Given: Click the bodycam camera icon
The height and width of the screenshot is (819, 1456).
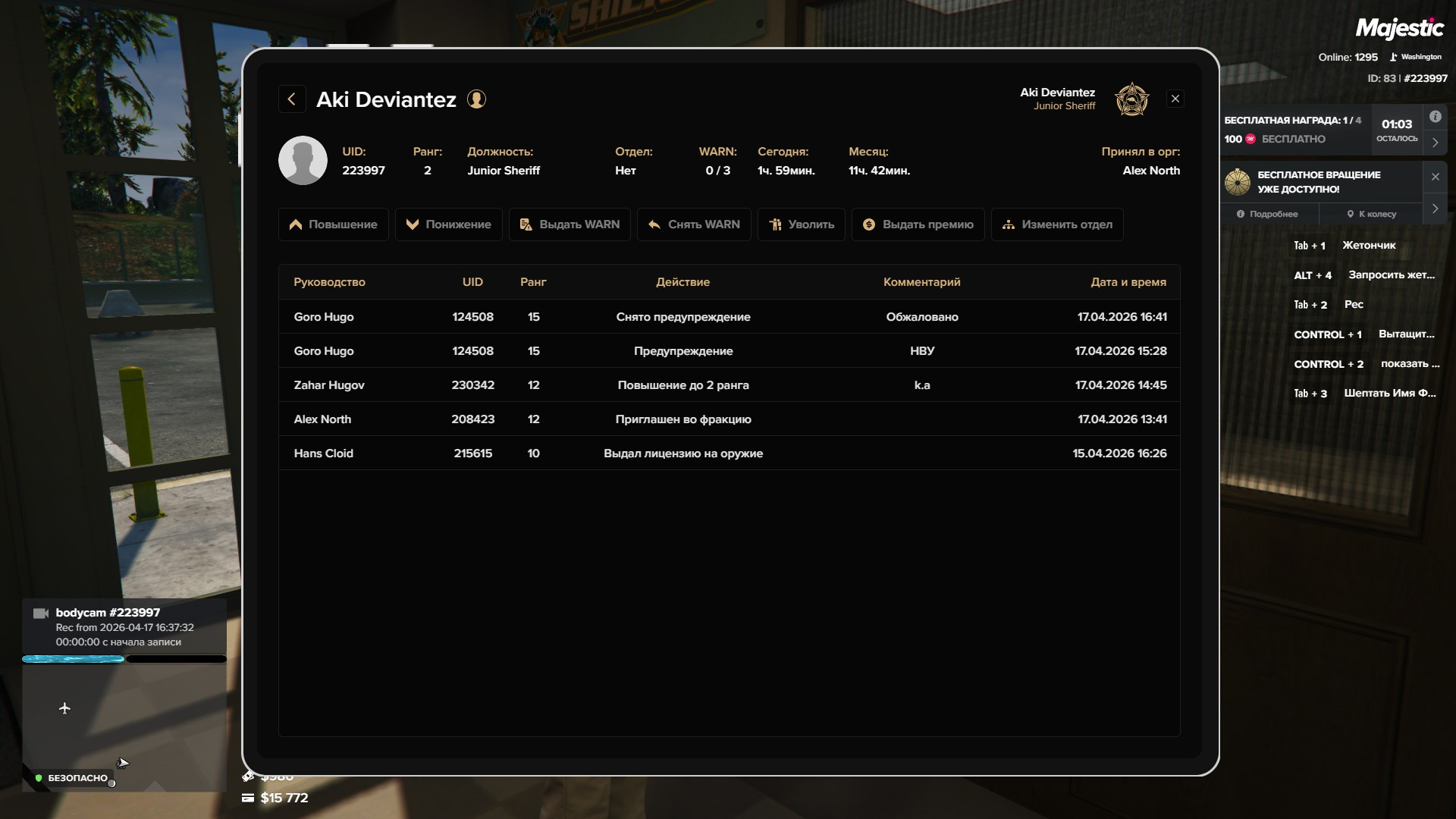Looking at the screenshot, I should click(41, 613).
